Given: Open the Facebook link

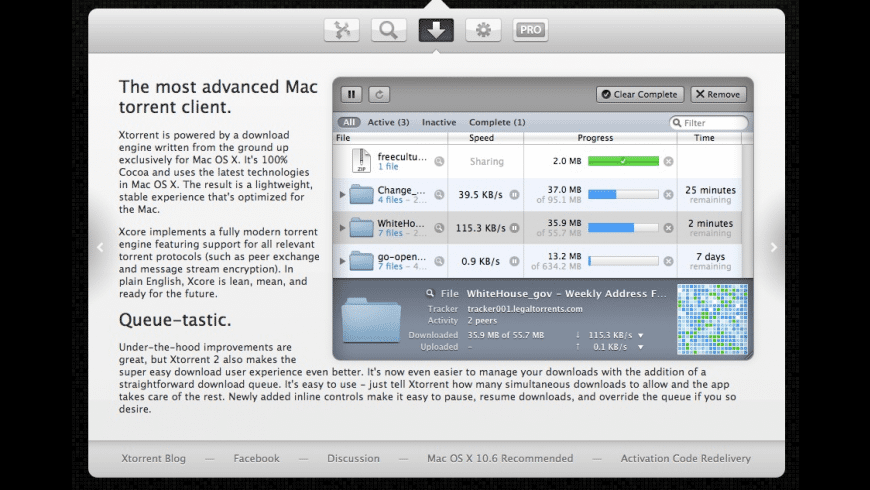Looking at the screenshot, I should [256, 458].
